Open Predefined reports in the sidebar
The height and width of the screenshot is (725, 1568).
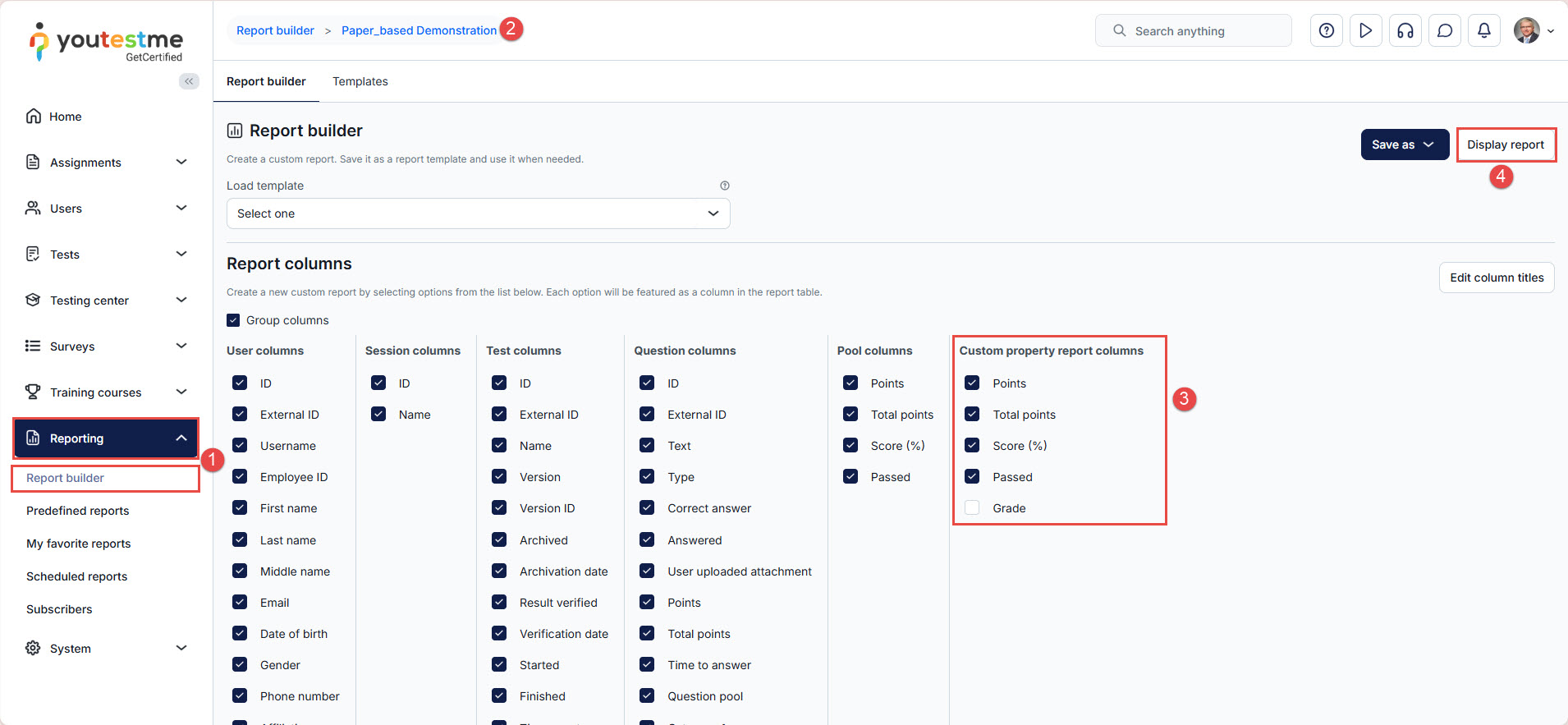pyautogui.click(x=78, y=511)
